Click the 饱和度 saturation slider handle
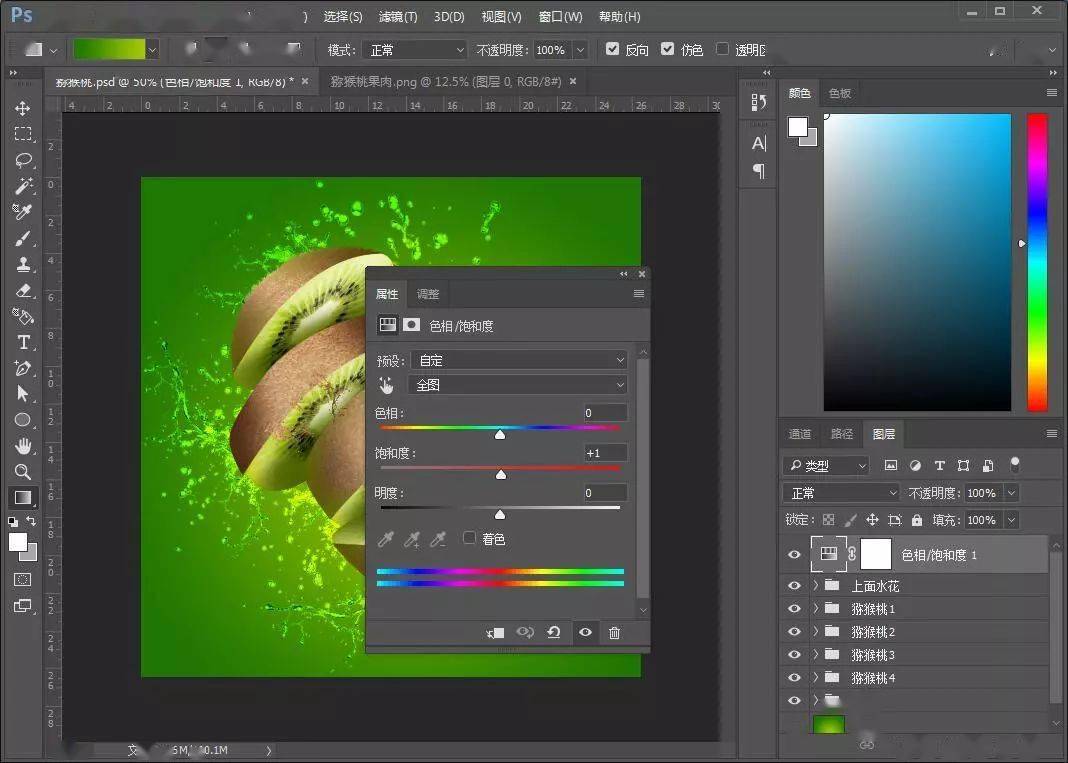This screenshot has width=1068, height=763. point(501,474)
